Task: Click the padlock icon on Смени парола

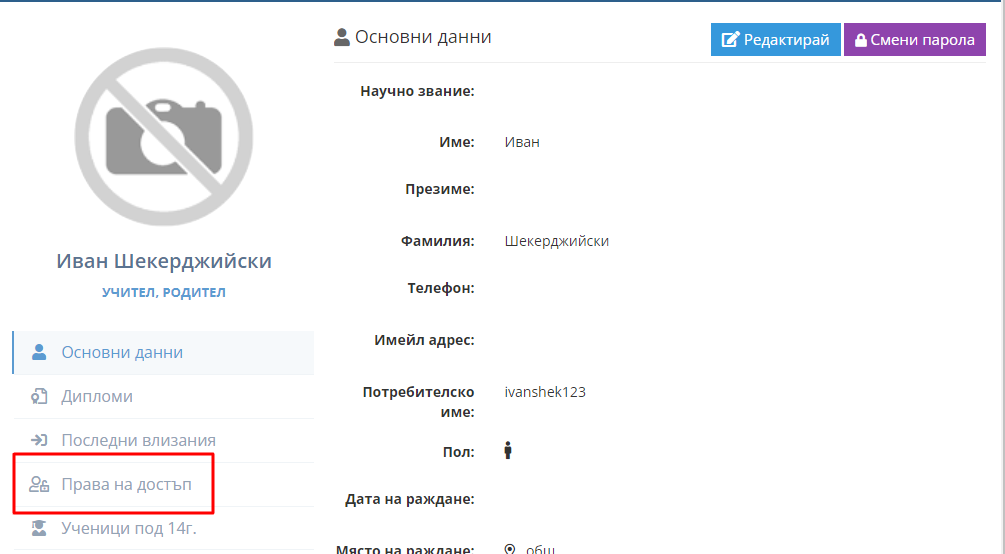Action: (860, 41)
